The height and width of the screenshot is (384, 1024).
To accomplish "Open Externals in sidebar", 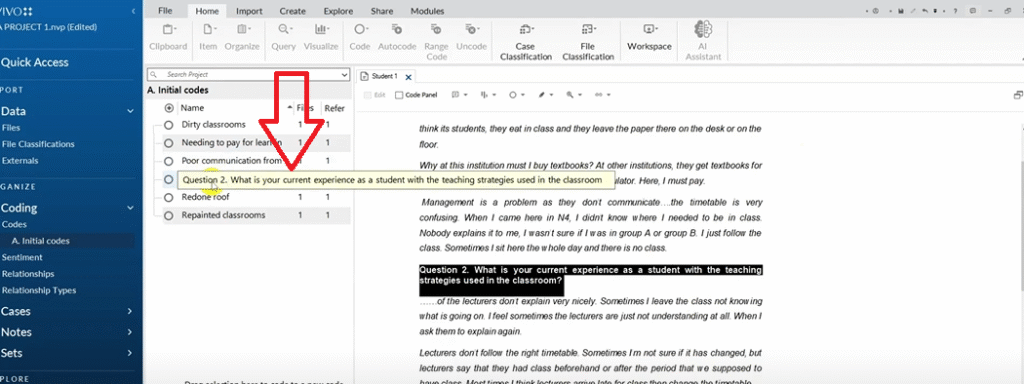I will pos(20,161).
